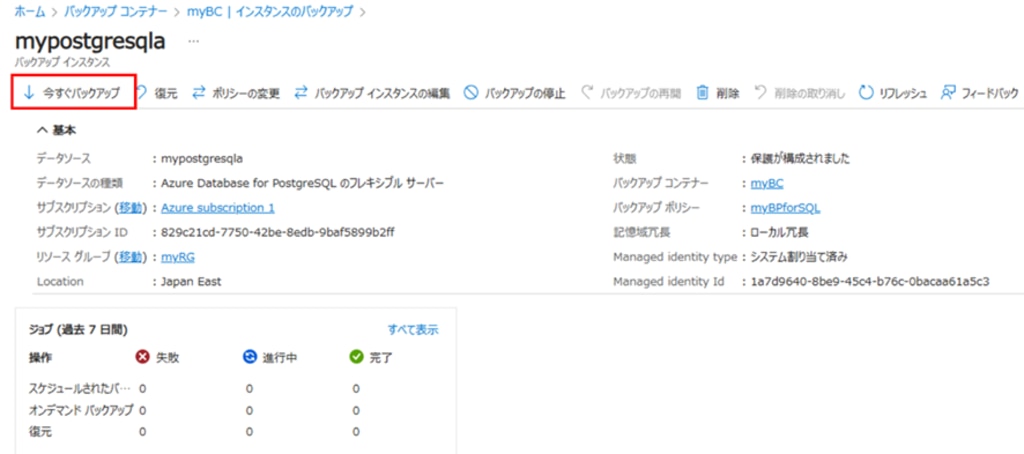Click the スケジュールされたバ… row label
Image resolution: width=1024 pixels, height=454 pixels.
[x=80, y=389]
